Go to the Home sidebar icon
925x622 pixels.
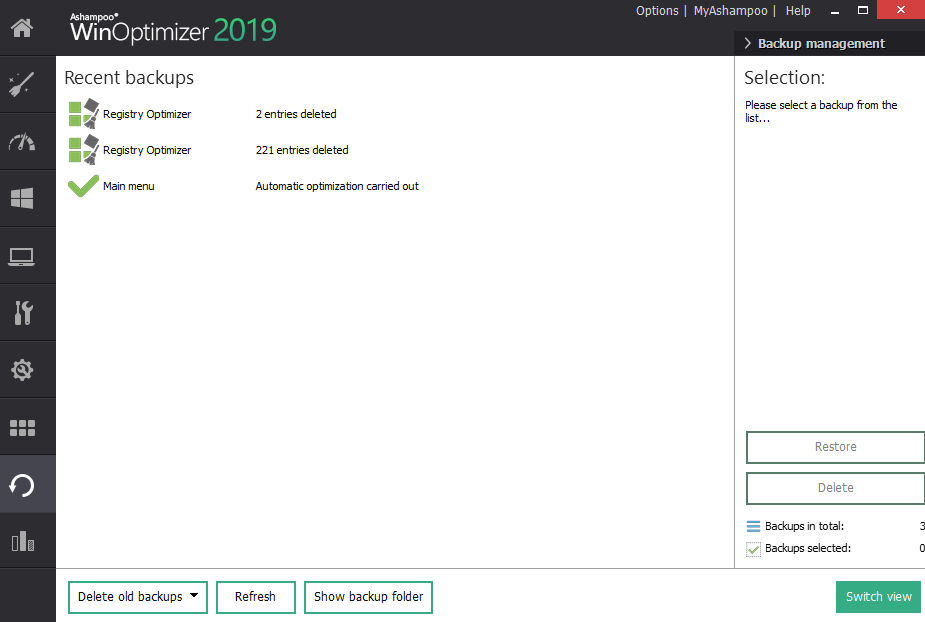click(x=22, y=28)
